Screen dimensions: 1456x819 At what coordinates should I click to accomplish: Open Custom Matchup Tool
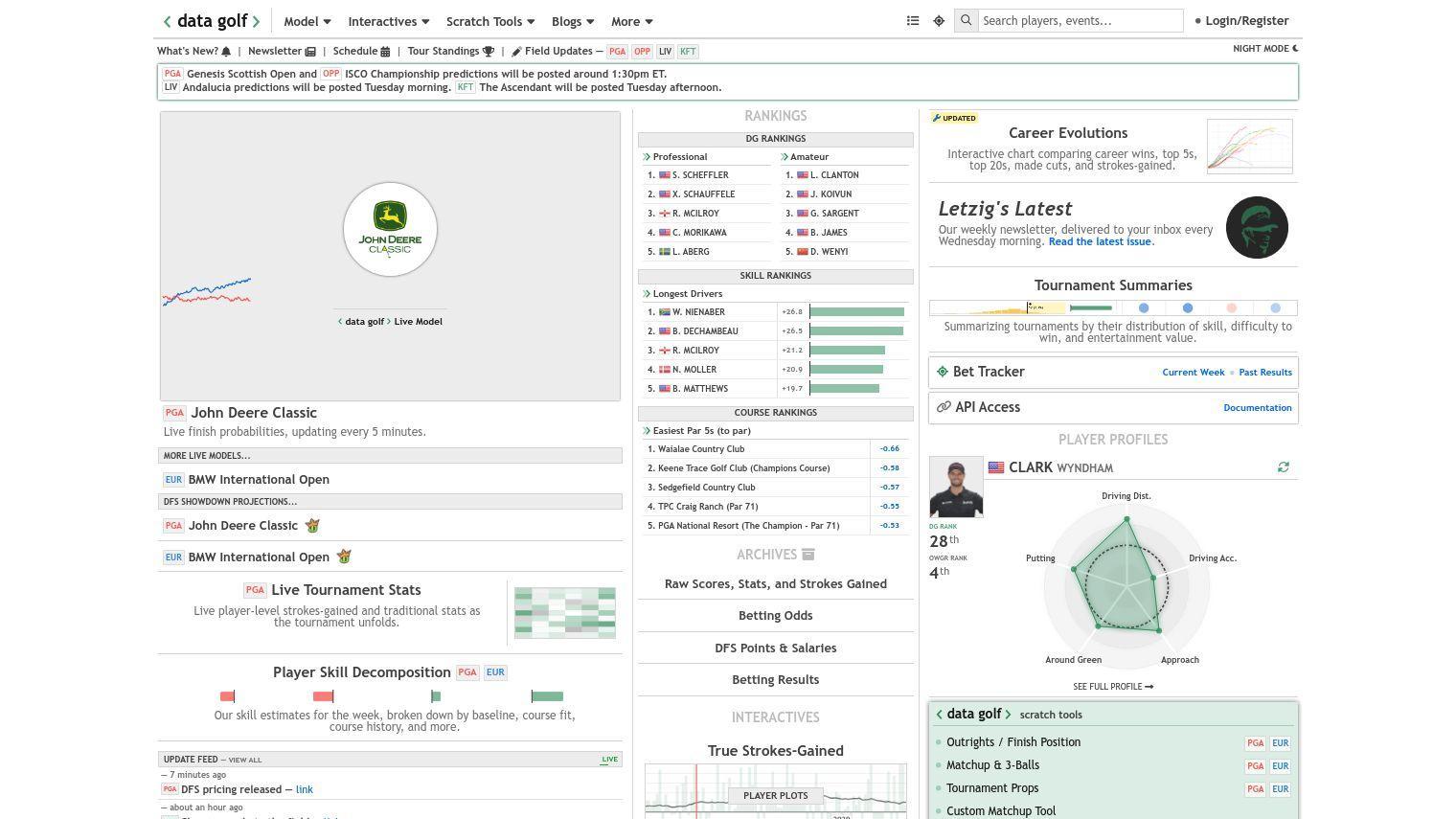1001,811
